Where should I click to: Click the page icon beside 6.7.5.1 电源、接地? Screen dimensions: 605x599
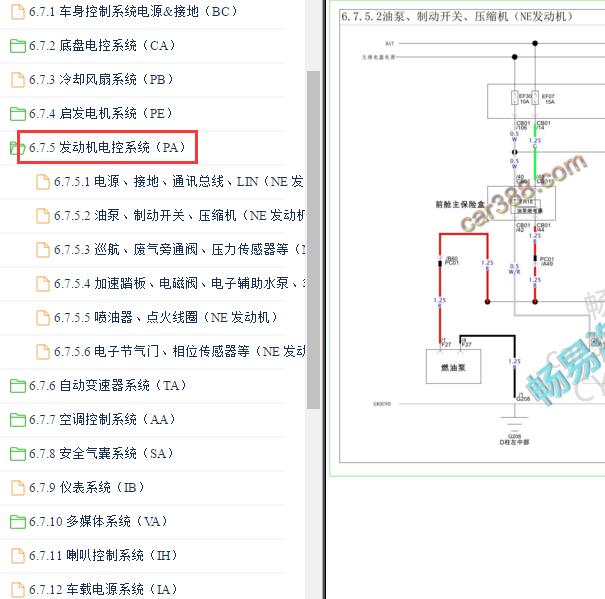pyautogui.click(x=42, y=182)
